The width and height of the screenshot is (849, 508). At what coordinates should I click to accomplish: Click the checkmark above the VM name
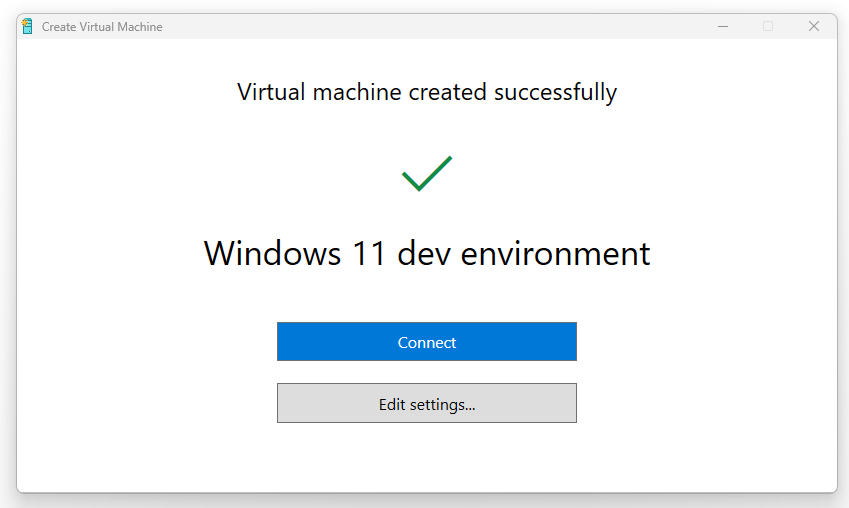(427, 173)
